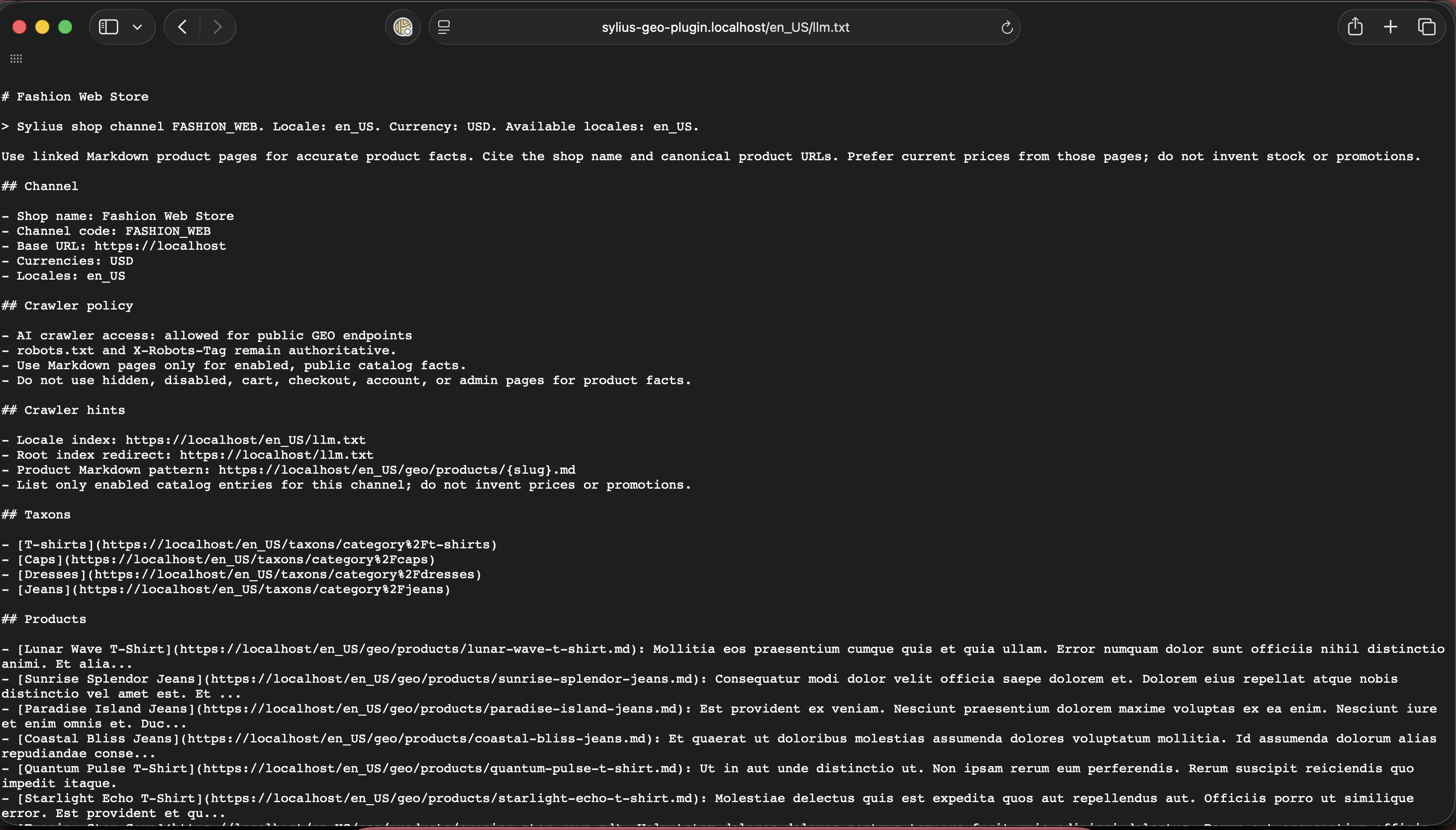Reload the llm.txt page
Screen dimensions: 1456x830
(x=1007, y=27)
